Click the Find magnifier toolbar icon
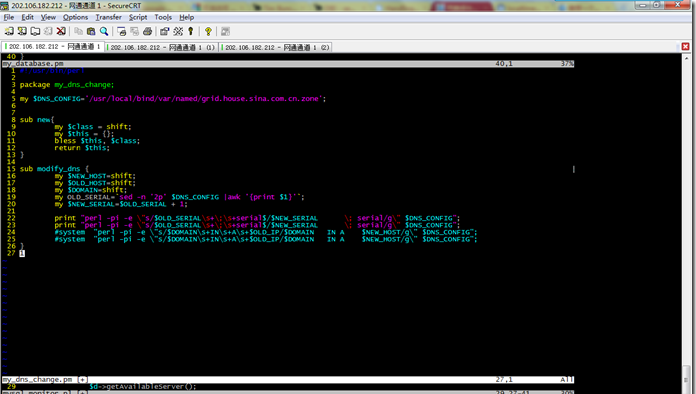Viewport: 696px width, 394px height. click(x=104, y=31)
